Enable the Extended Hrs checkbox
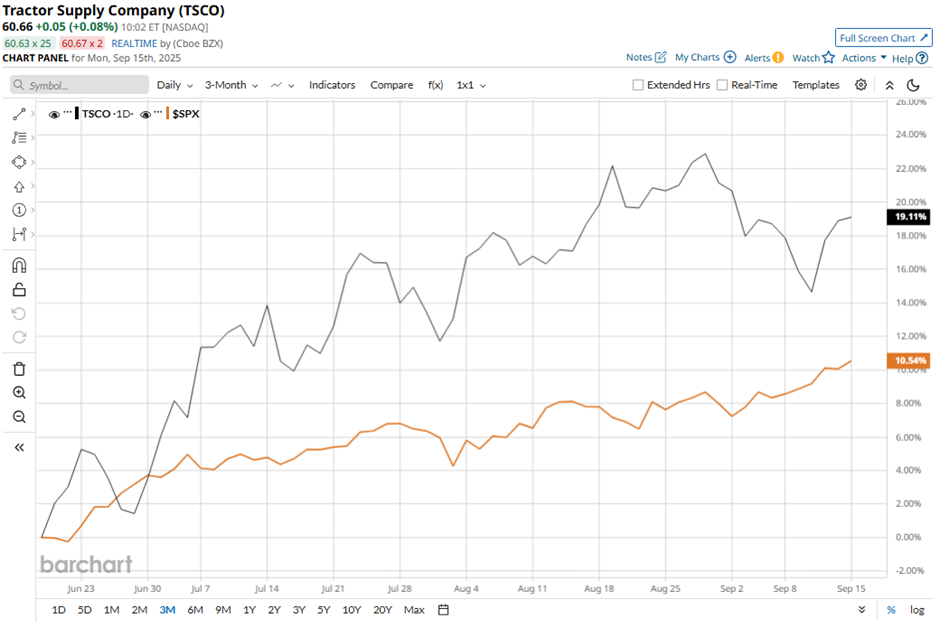The image size is (940, 627). pyautogui.click(x=638, y=85)
